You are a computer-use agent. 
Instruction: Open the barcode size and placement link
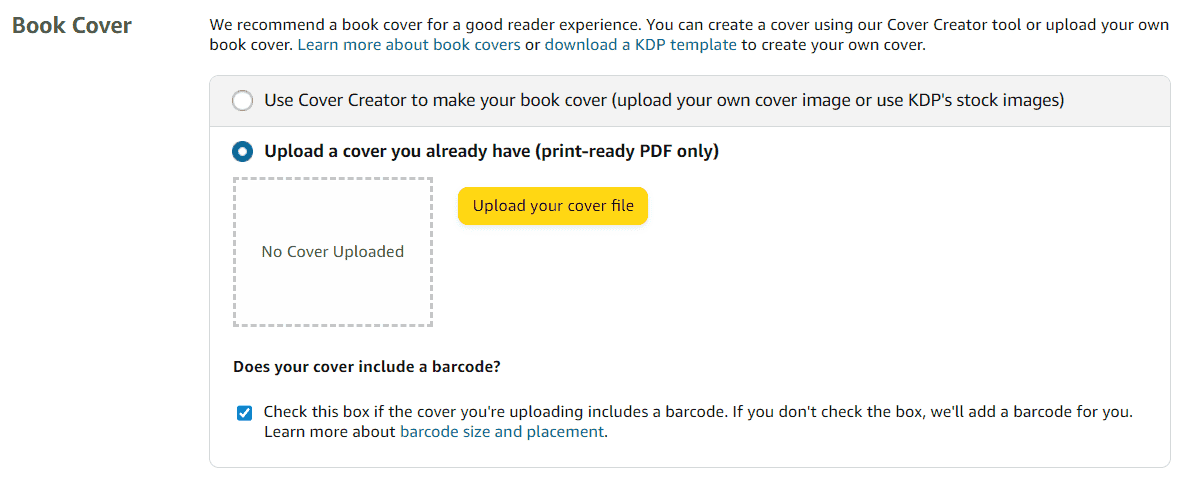point(502,432)
